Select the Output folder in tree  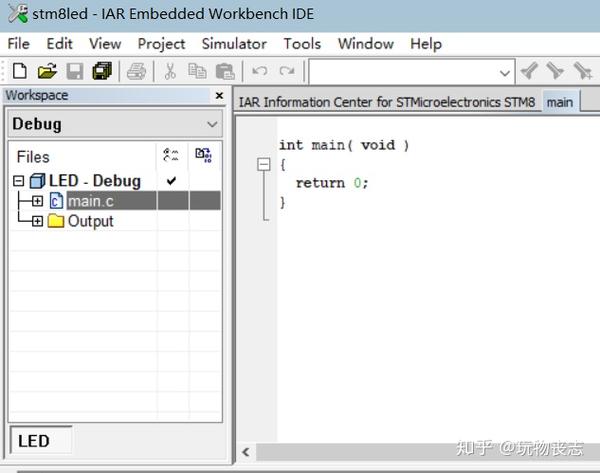90,221
